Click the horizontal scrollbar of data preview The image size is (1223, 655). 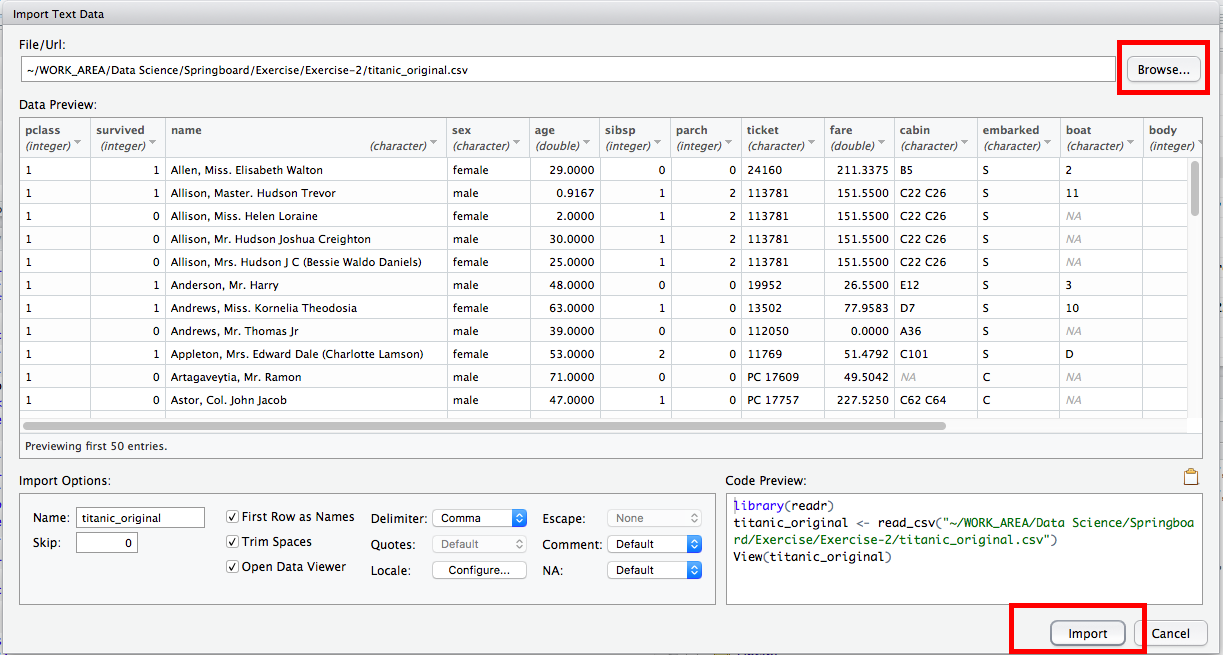(485, 426)
